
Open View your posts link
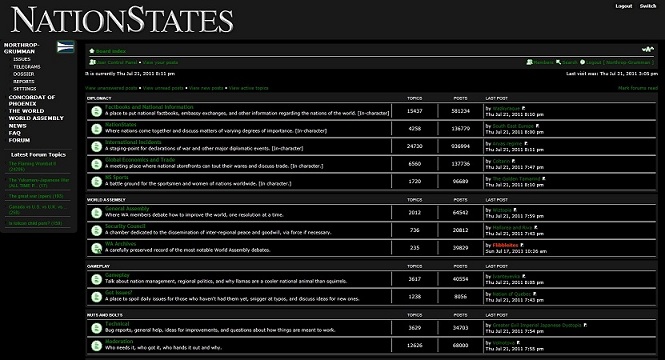pos(160,62)
